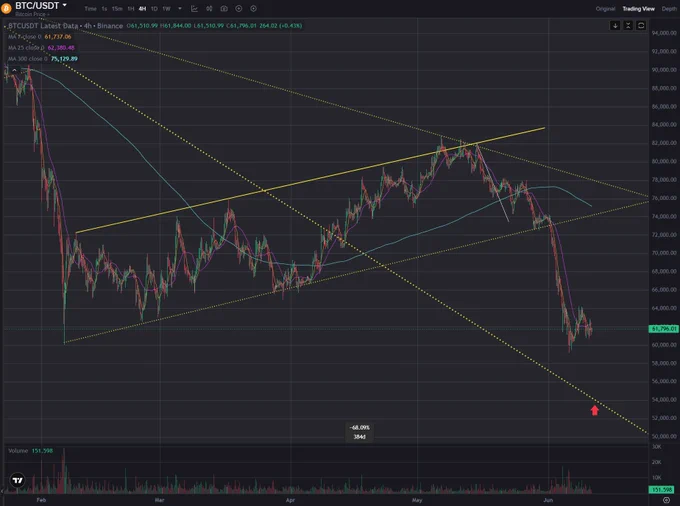Expand the more intervals dropdown arrow

click(180, 9)
